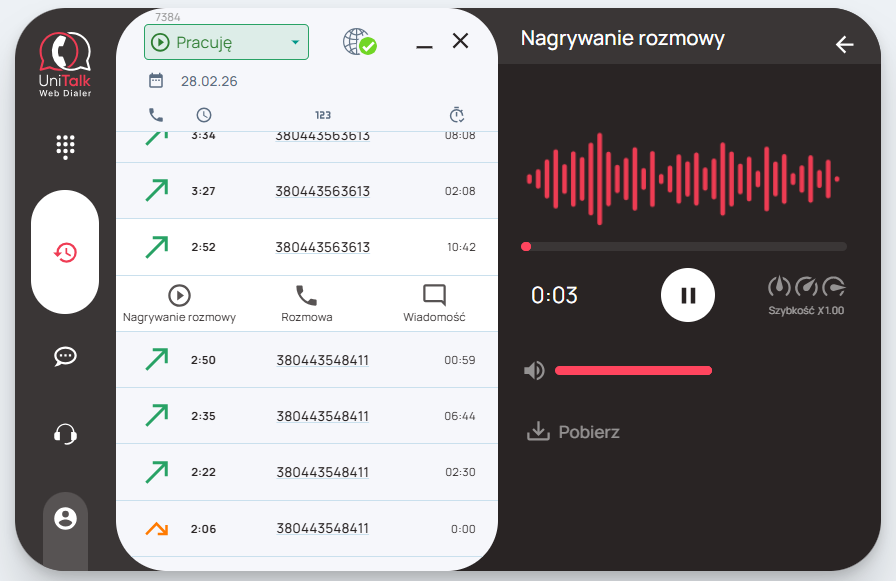Click the globe connection status icon

coord(359,42)
